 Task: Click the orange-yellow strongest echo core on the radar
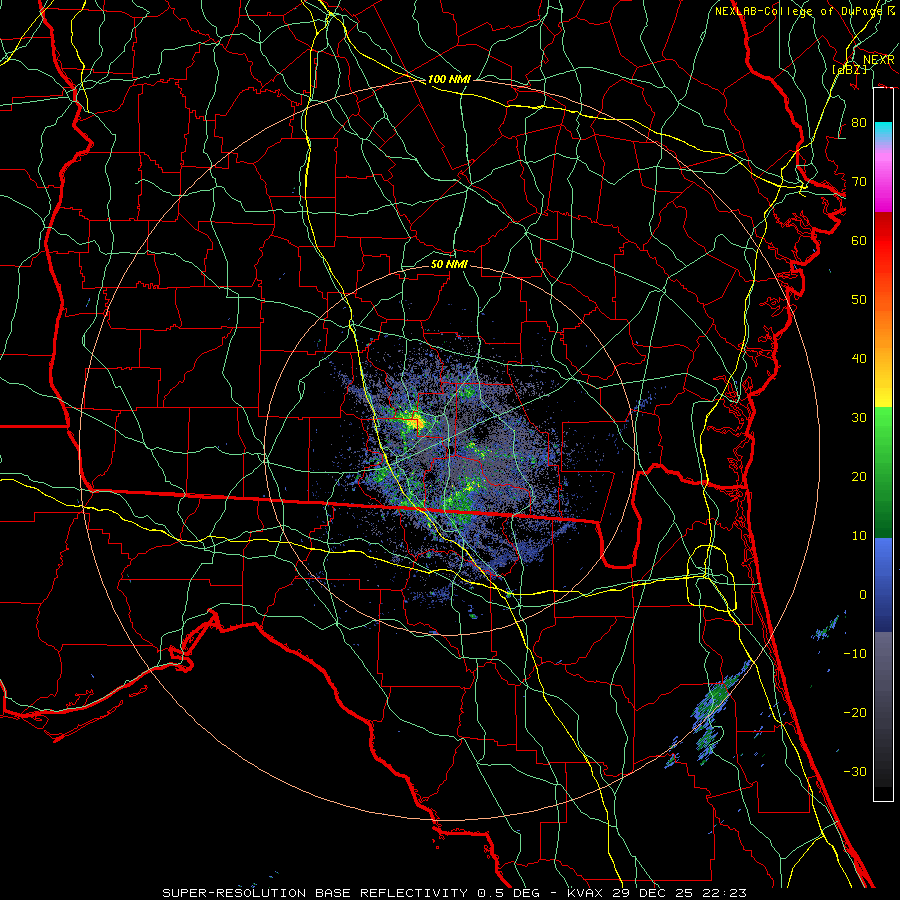(417, 423)
